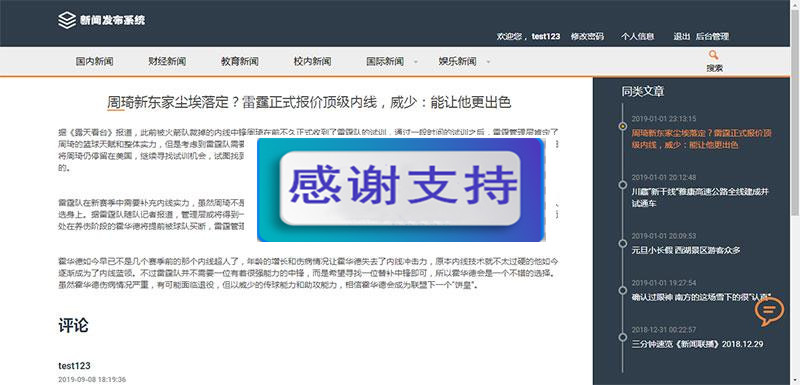This screenshot has height=385, width=800.
Task: Click the date 2019-01-01 19:27:54 in sidebar
Action: point(664,283)
